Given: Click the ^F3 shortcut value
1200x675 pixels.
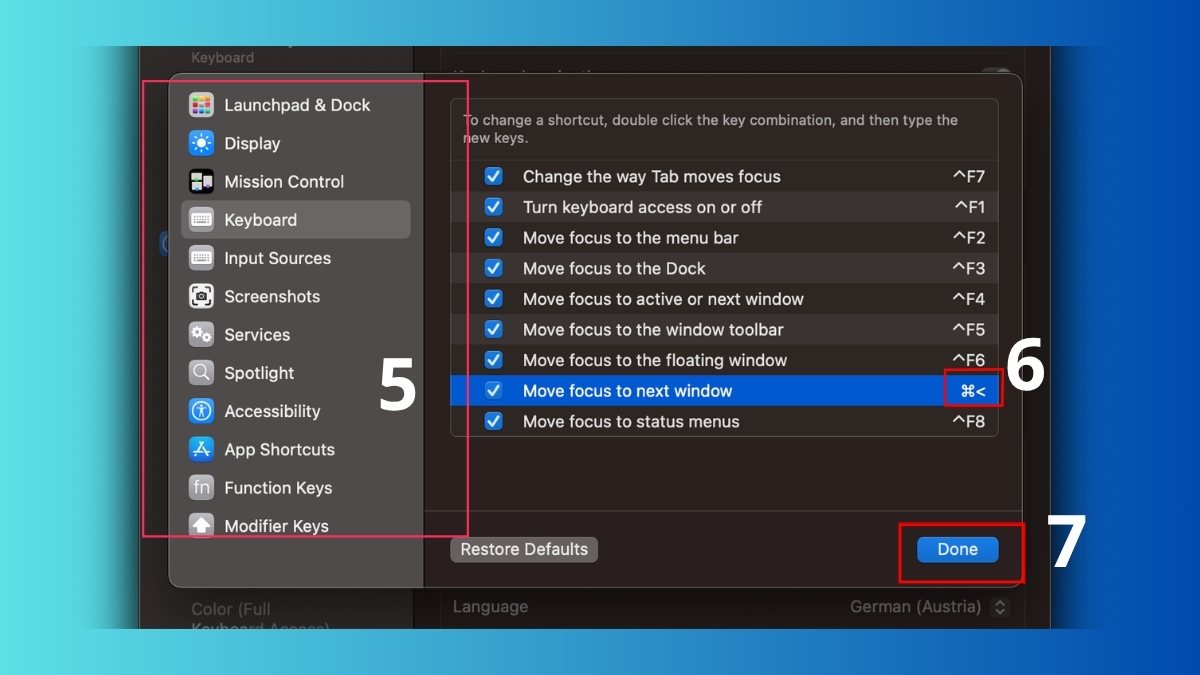Looking at the screenshot, I should (x=969, y=268).
